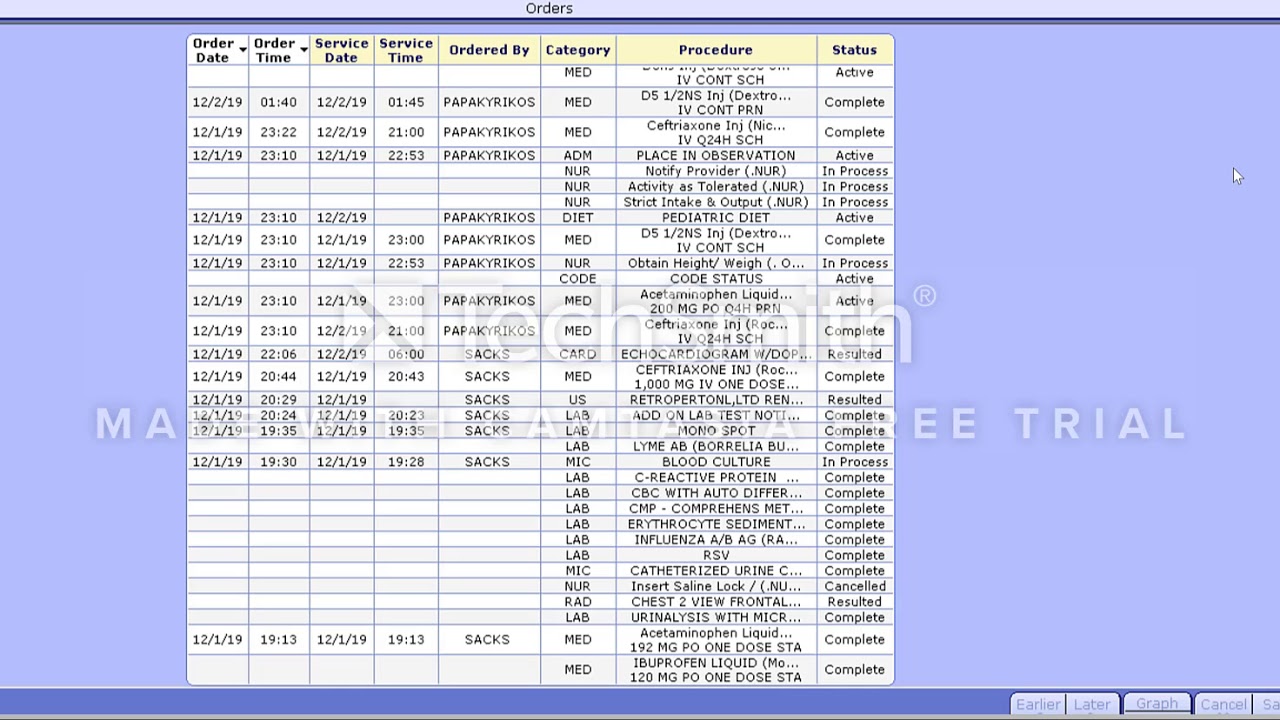Viewport: 1280px width, 720px height.
Task: Select the ADD ON LAB TEST order
Action: pos(716,416)
